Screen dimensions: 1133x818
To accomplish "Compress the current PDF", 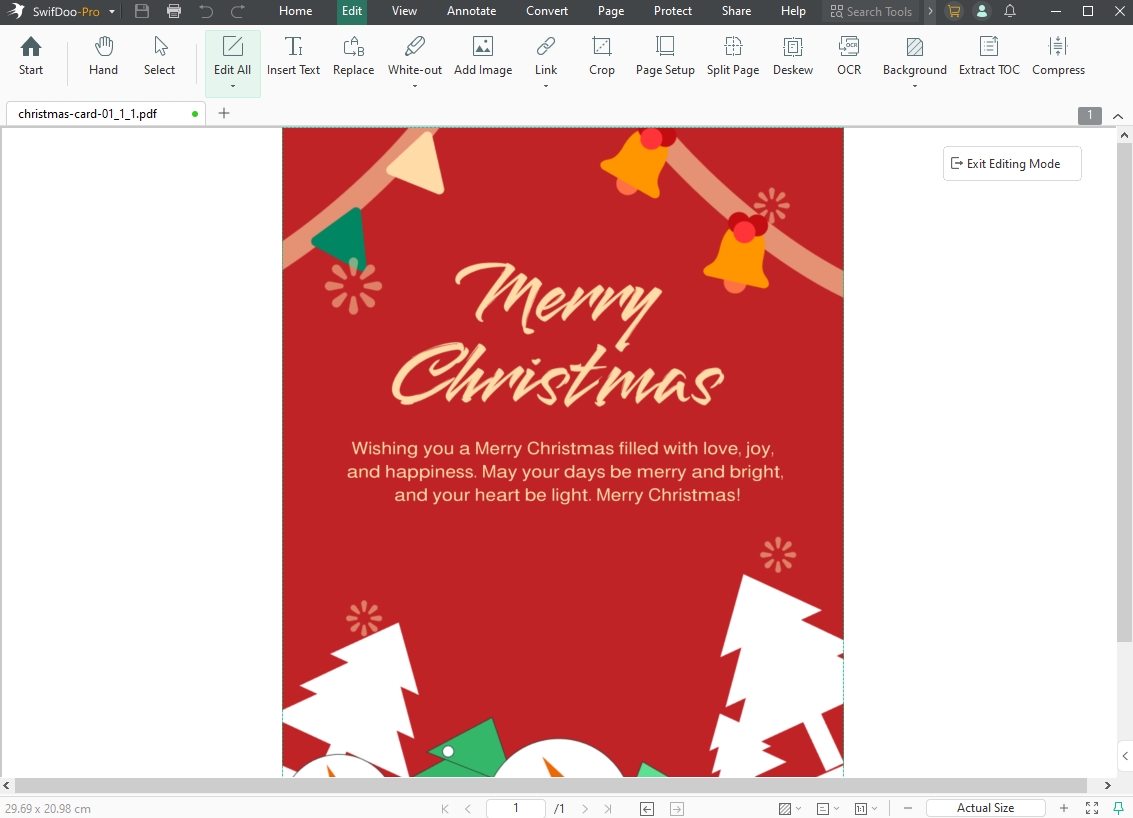I will [x=1057, y=55].
